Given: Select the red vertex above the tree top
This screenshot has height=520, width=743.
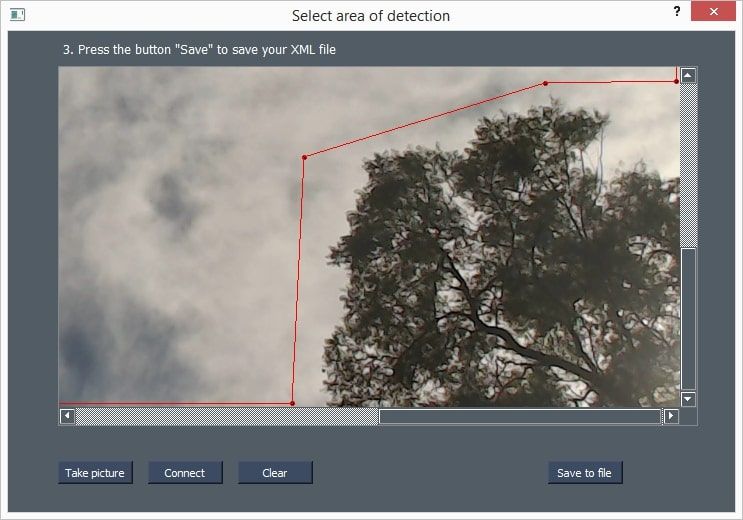Looking at the screenshot, I should point(545,83).
